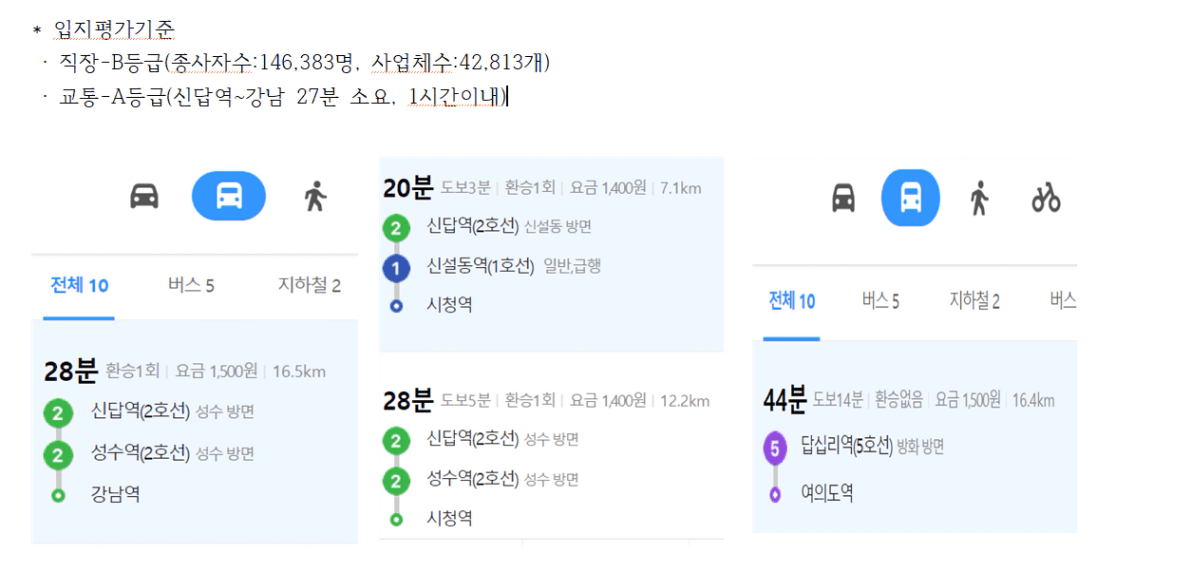Open the 28분 route to 강남역

(194, 432)
